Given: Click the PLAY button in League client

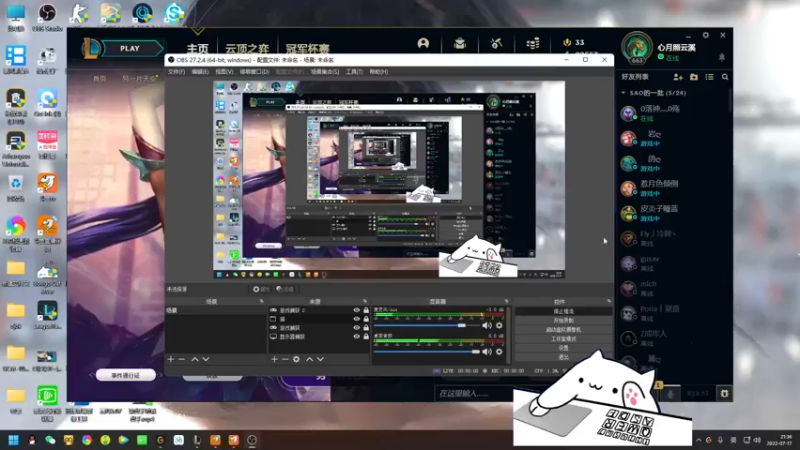Looking at the screenshot, I should (x=130, y=48).
